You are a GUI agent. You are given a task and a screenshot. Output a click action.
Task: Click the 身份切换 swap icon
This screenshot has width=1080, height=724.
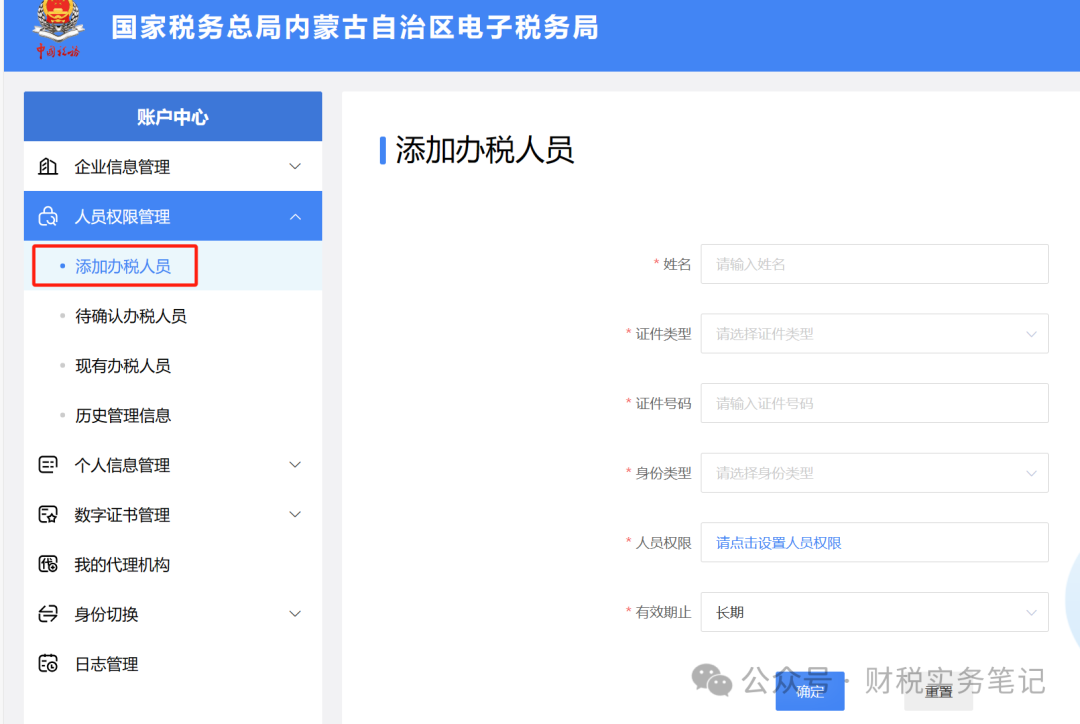pos(48,614)
